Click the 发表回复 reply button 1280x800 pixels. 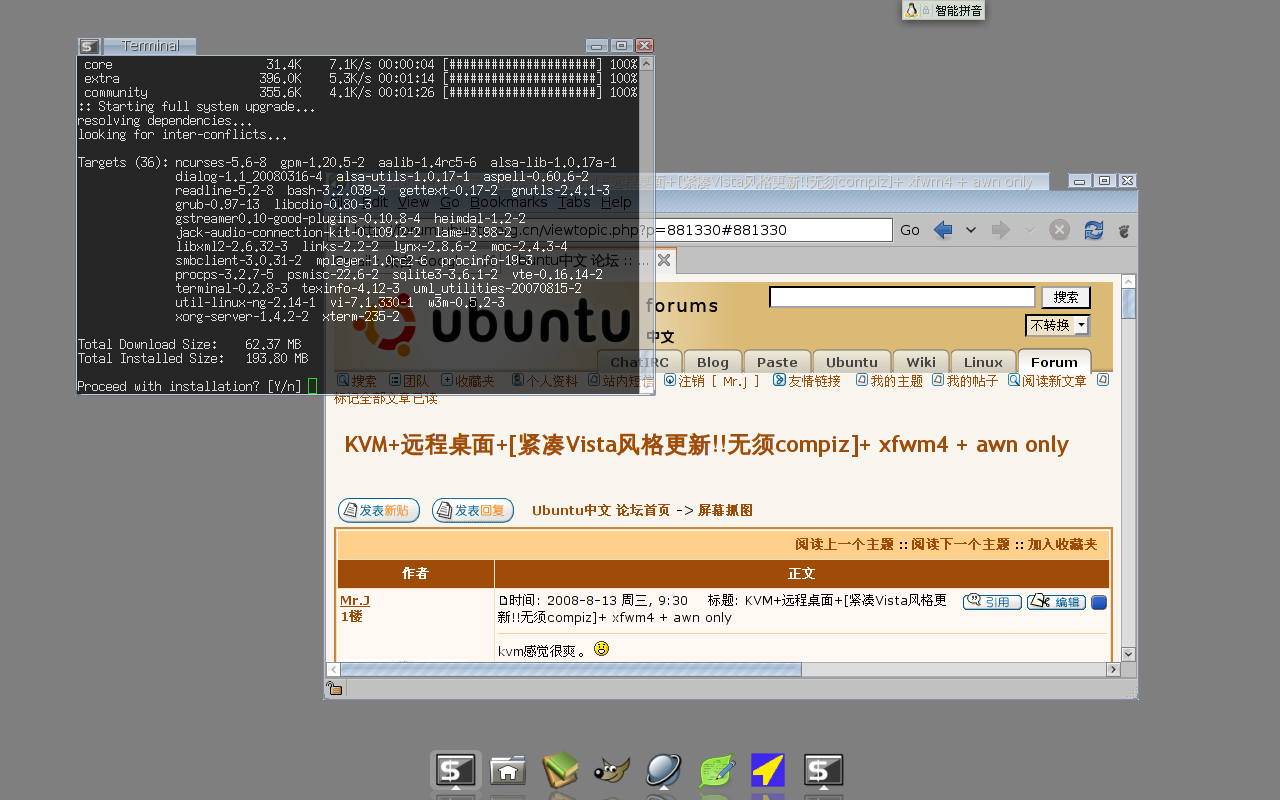[x=473, y=510]
